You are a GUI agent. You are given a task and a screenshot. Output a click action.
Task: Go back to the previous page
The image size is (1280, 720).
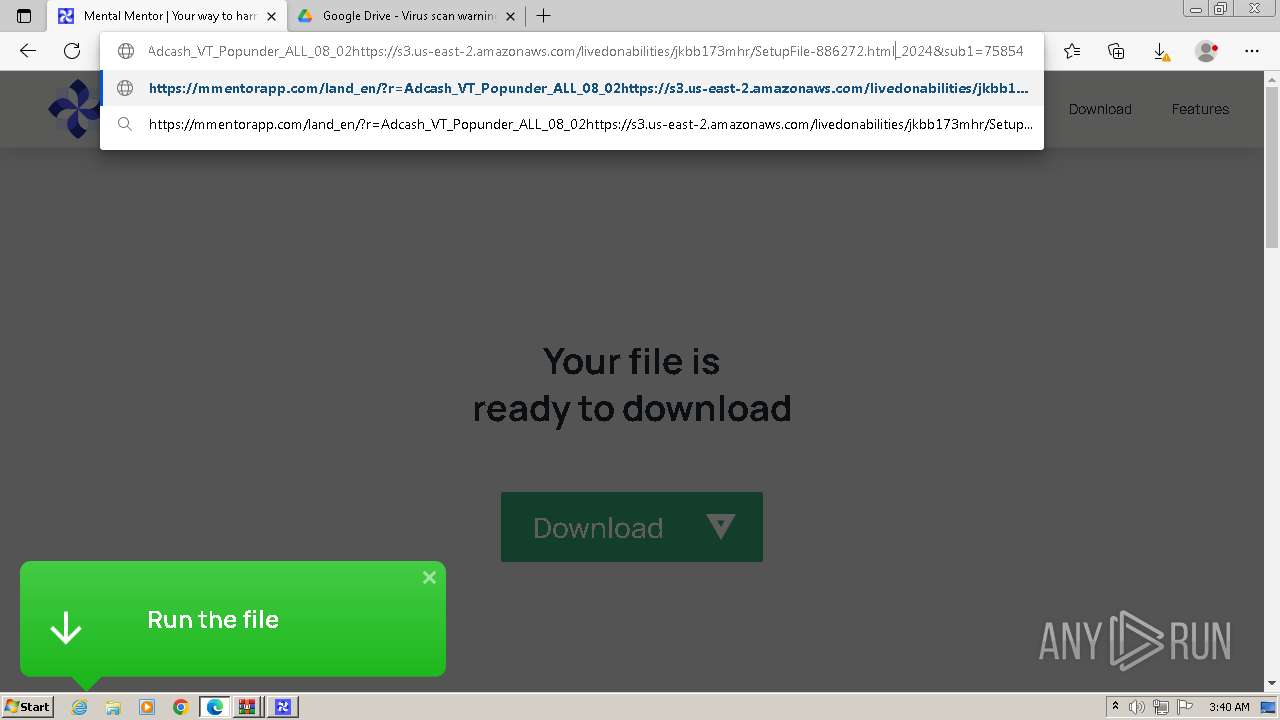pos(28,51)
